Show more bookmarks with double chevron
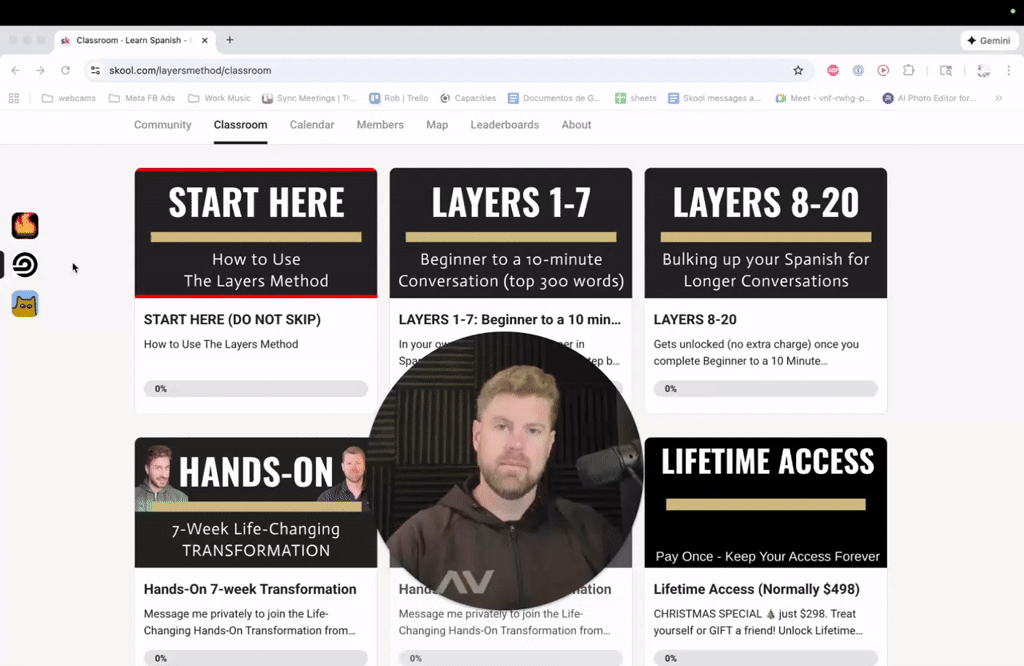 click(999, 98)
